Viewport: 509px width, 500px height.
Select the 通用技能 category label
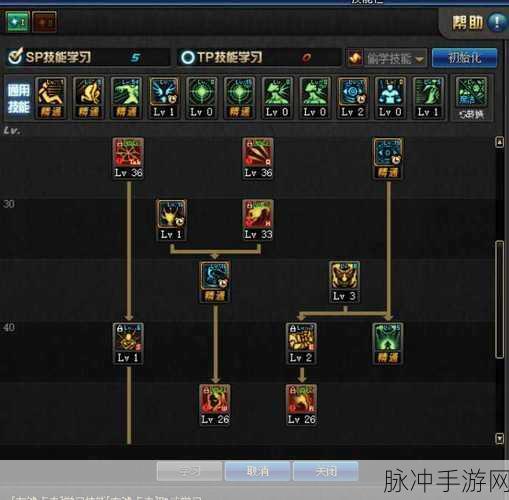[x=19, y=98]
